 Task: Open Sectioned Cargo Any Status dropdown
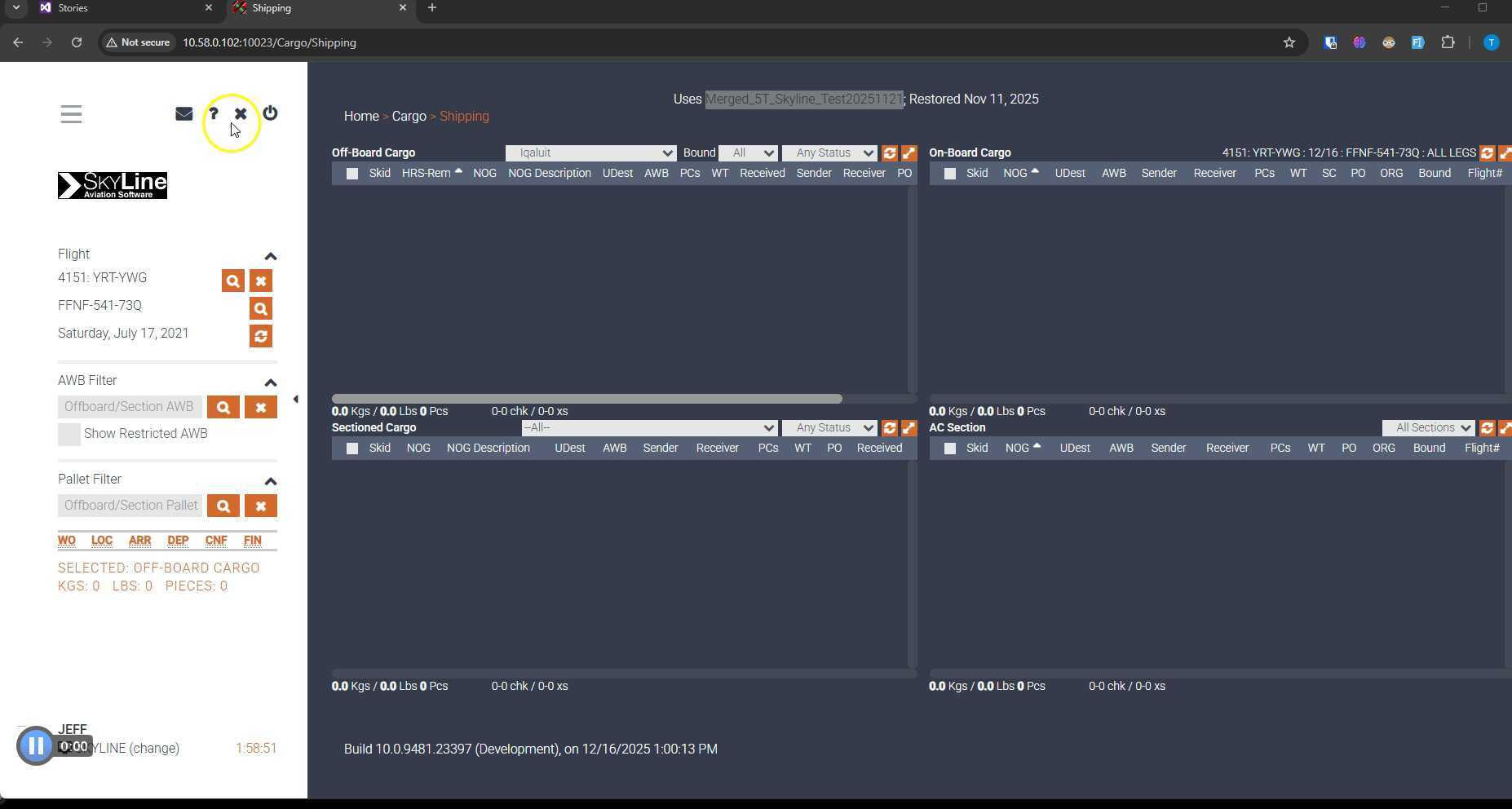coord(829,428)
